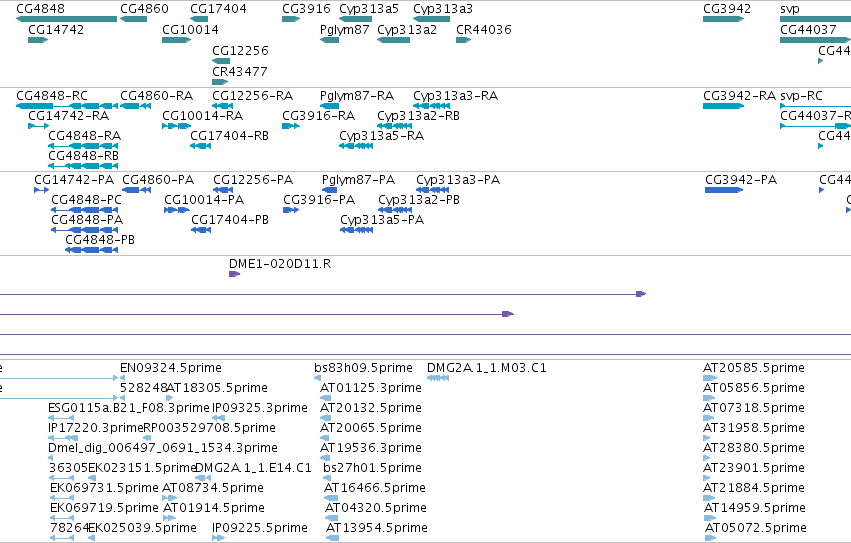Click EST EN09324.5prime

123,378
